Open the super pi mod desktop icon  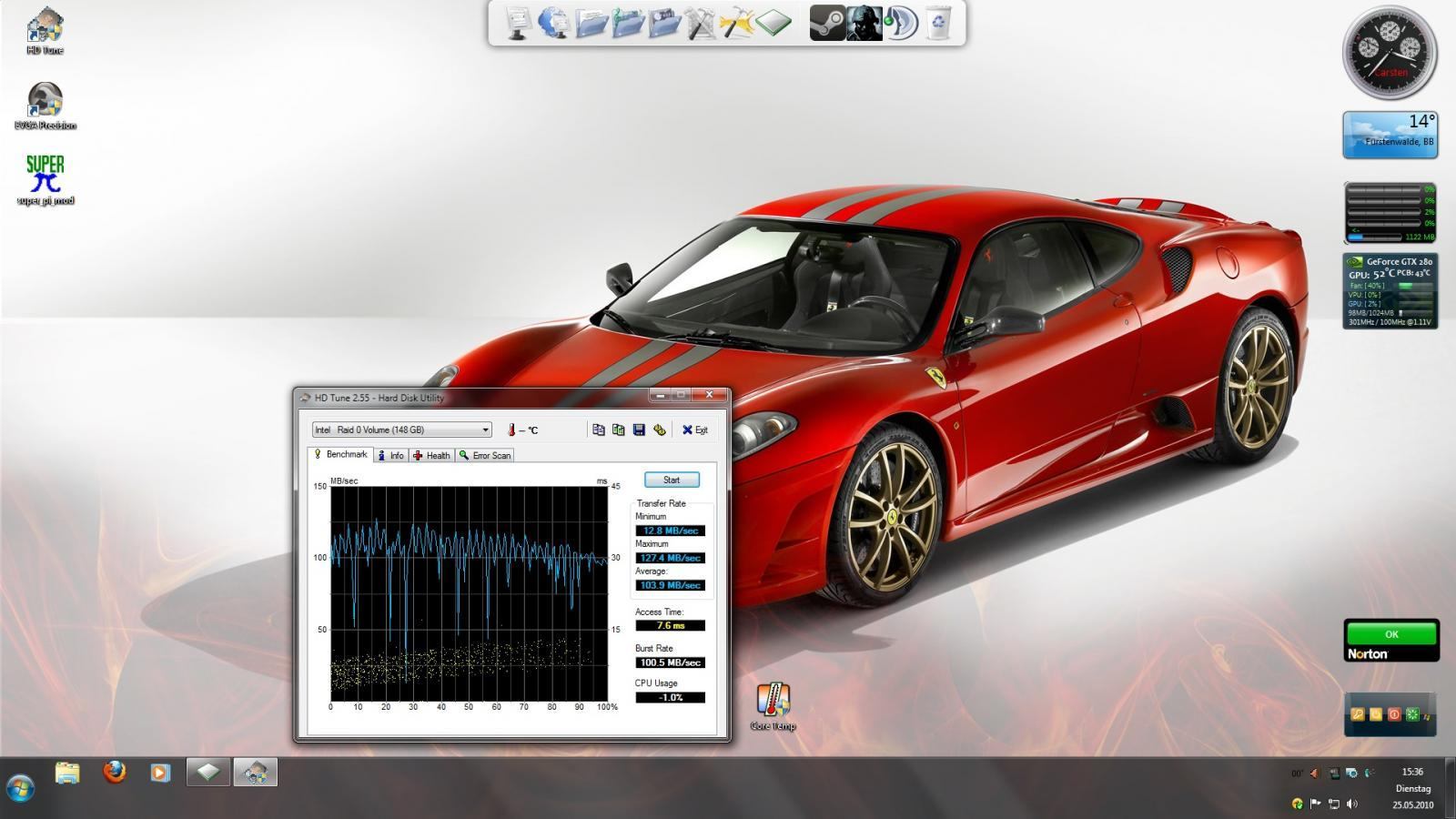[45, 180]
